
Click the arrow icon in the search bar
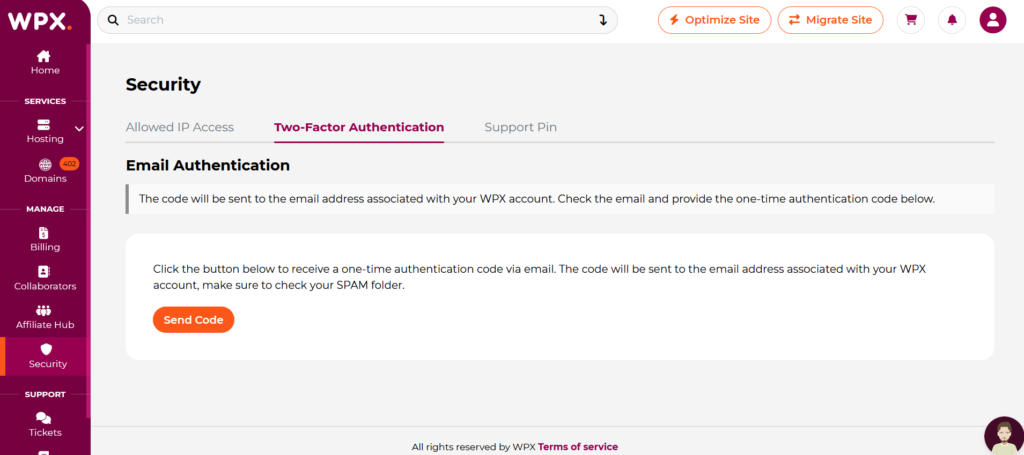(602, 20)
